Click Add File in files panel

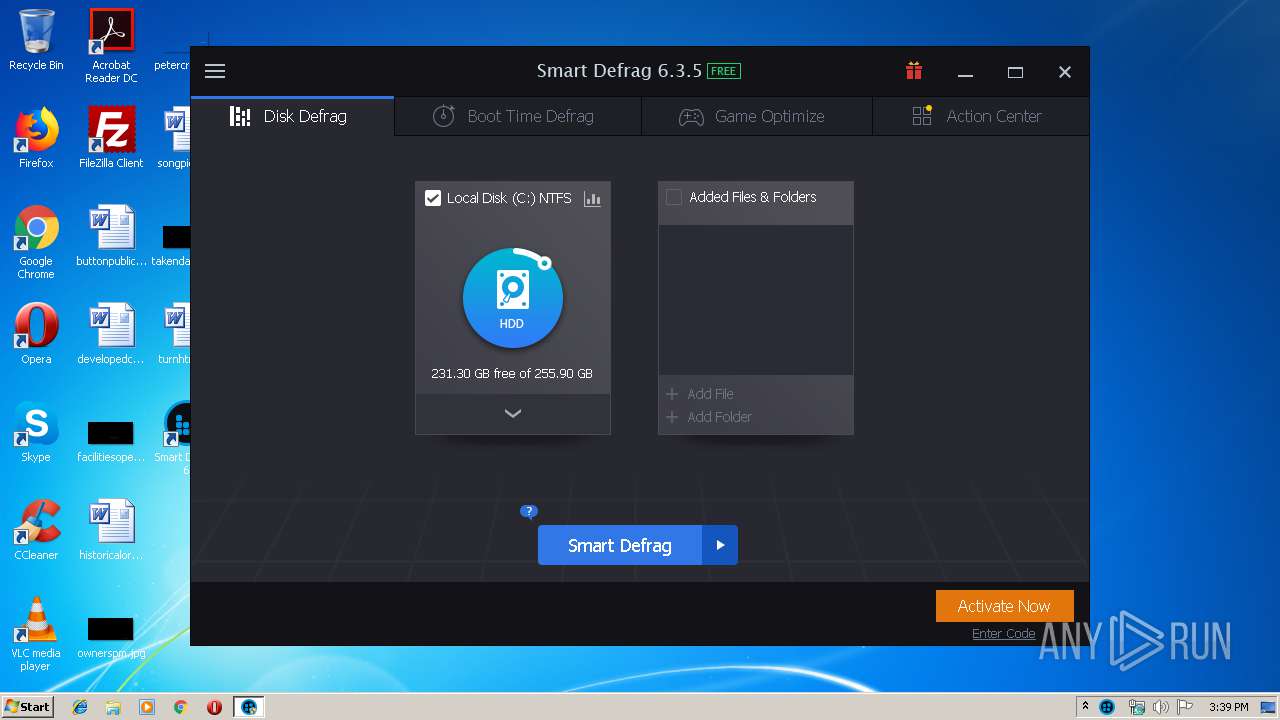coord(700,394)
